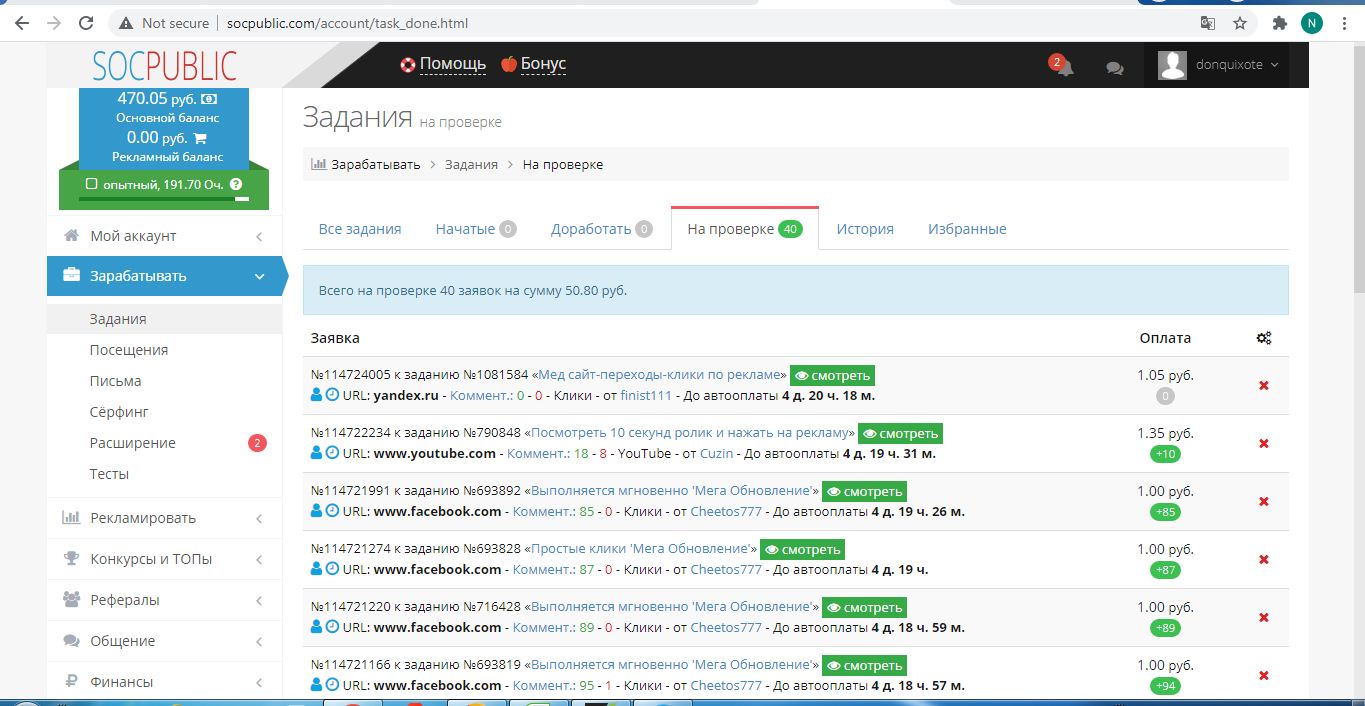Viewport: 1365px width, 706px height.
Task: Cancel request №114721220 with red cross
Action: (1264, 617)
